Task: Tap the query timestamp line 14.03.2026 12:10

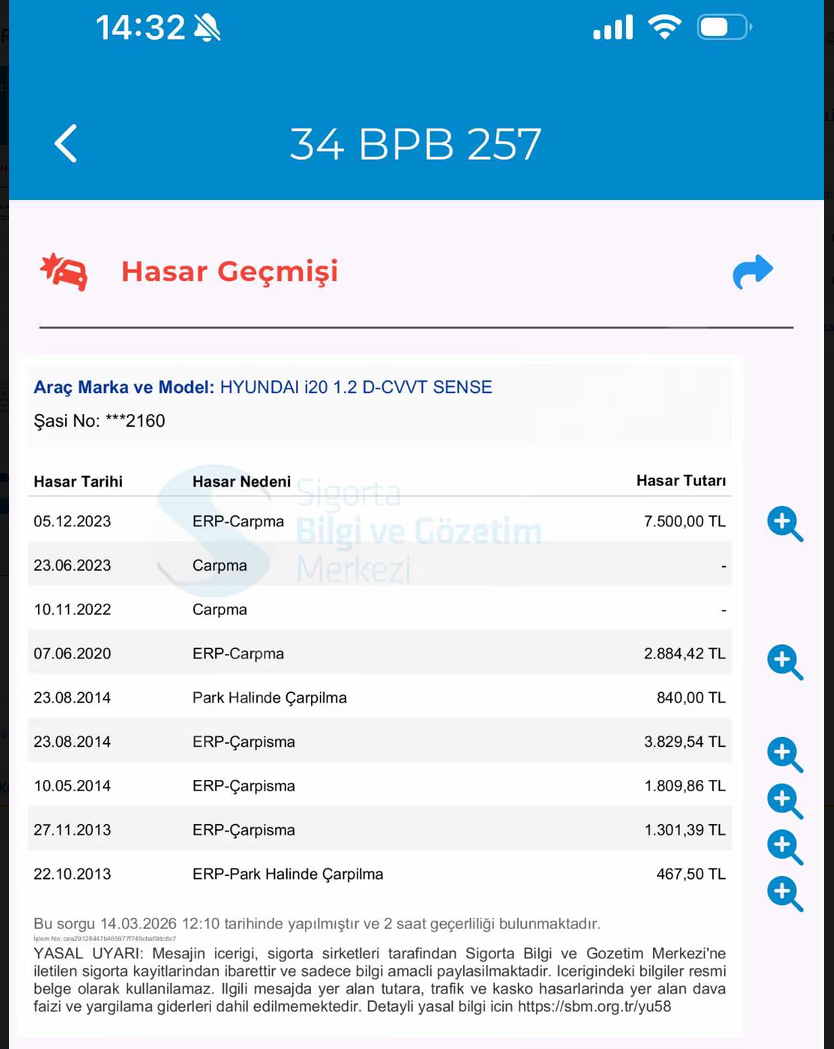Action: click(x=317, y=924)
